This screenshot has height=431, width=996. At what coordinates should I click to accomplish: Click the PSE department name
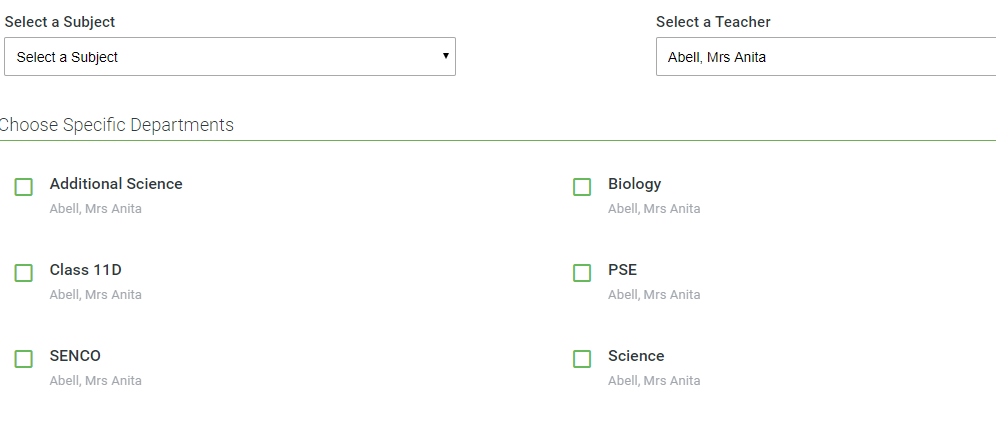pos(622,270)
